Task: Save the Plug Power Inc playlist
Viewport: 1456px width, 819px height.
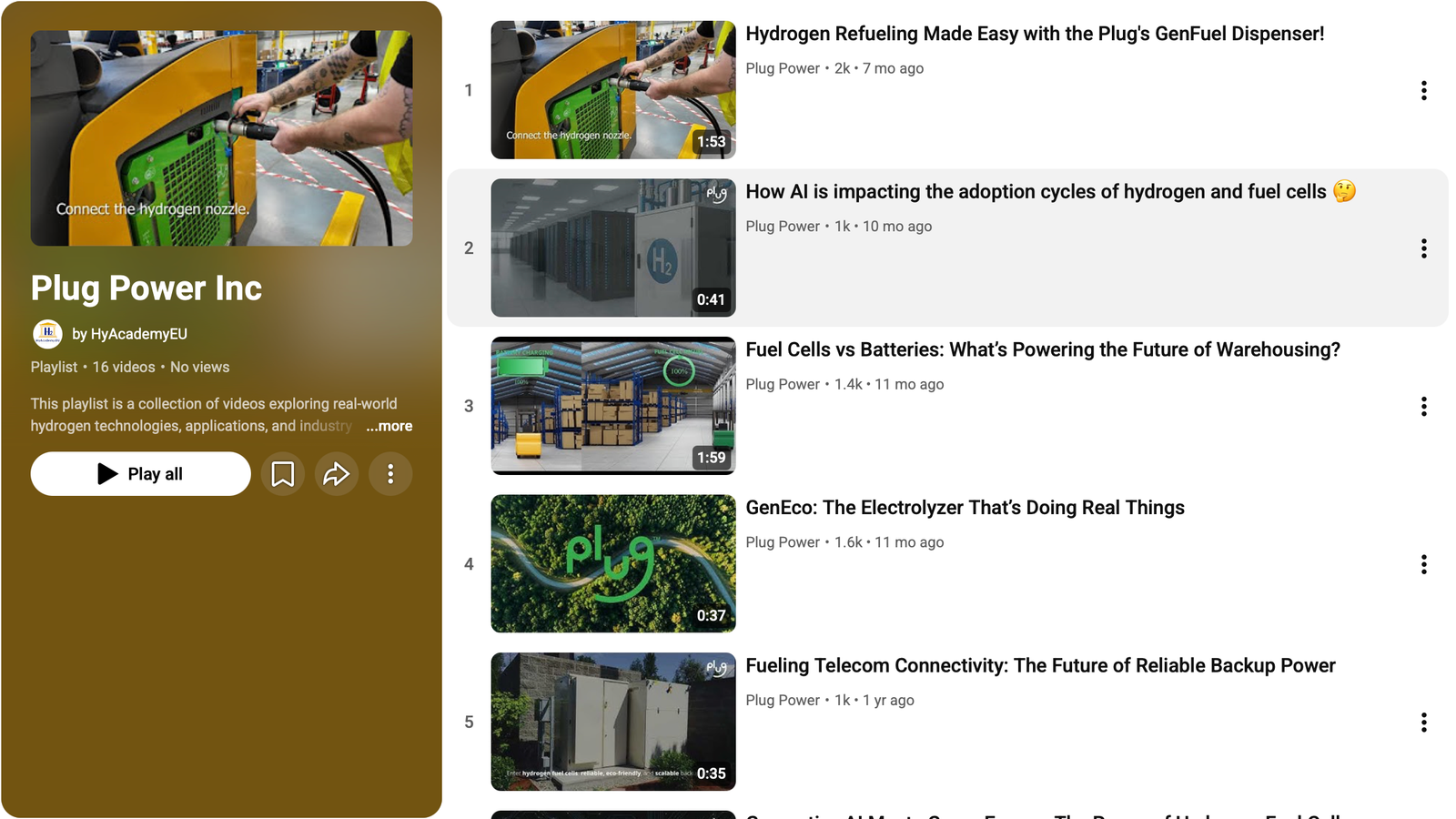Action: [x=283, y=474]
